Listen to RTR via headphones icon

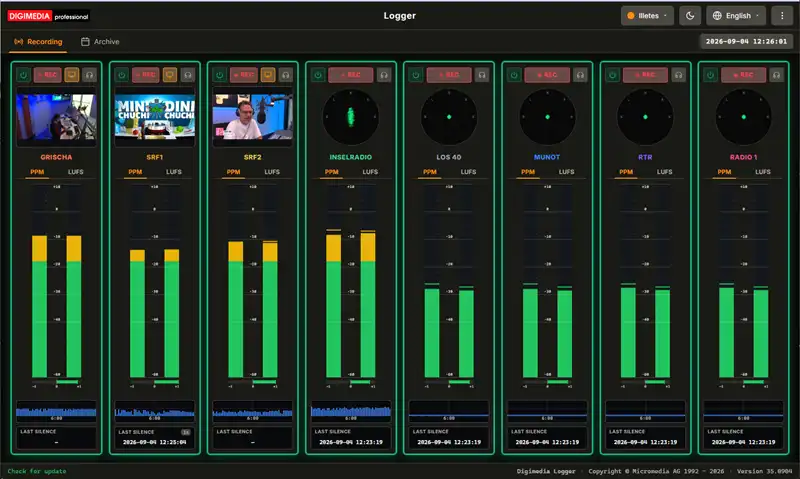click(679, 75)
